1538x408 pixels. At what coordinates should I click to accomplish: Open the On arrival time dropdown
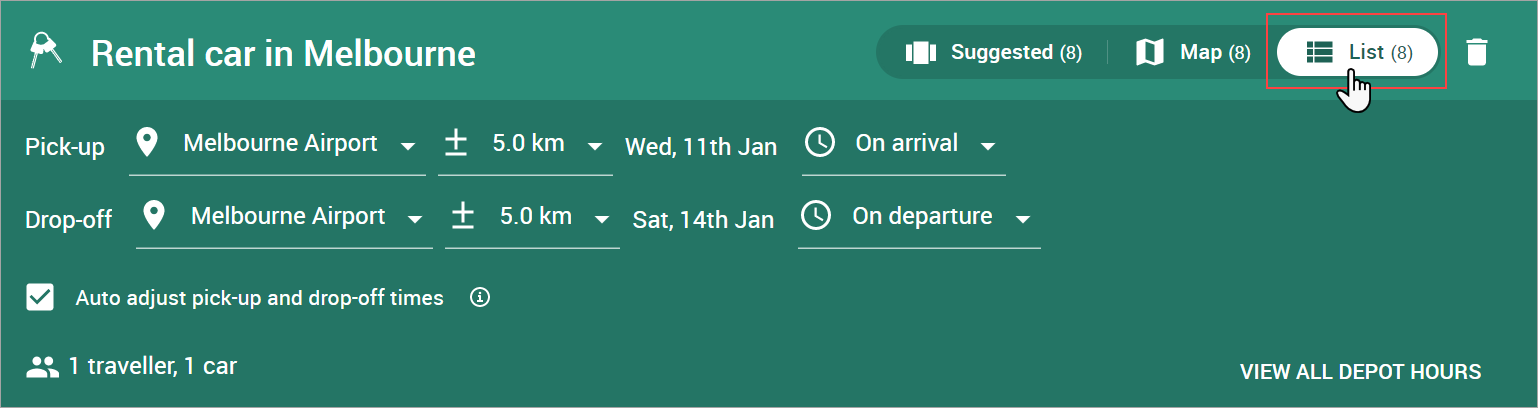[904, 145]
